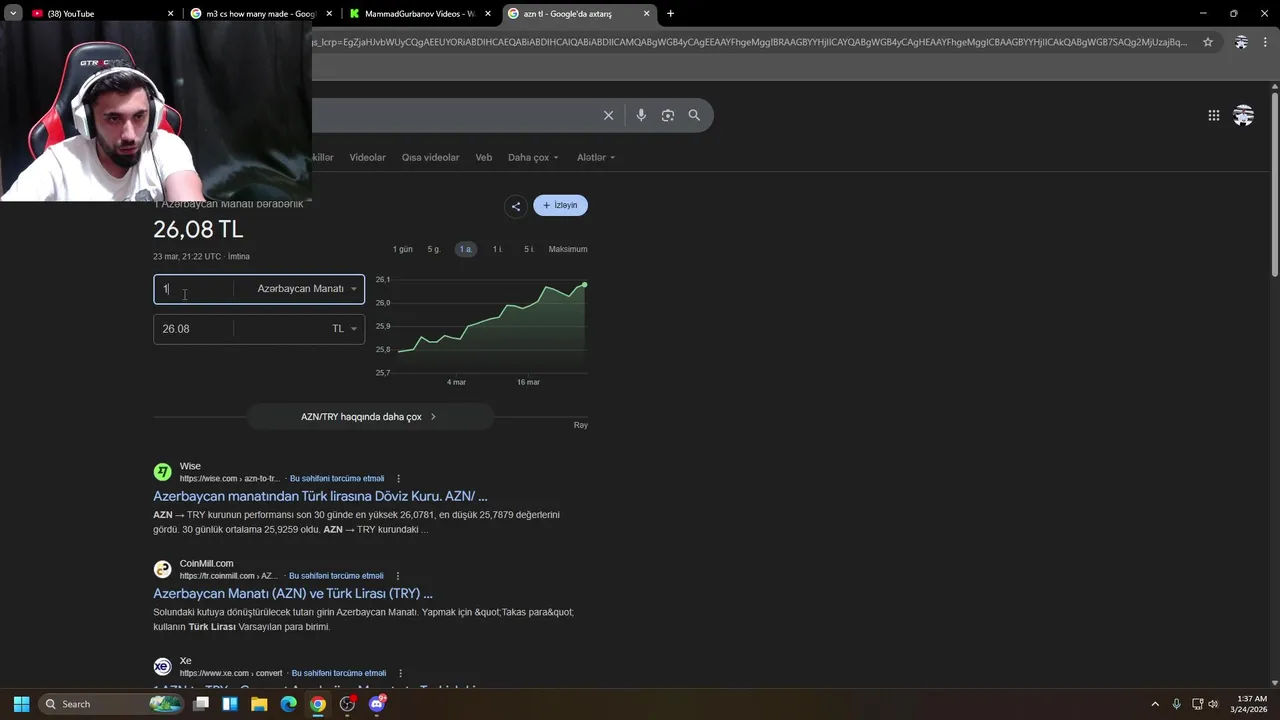This screenshot has width=1280, height=720.
Task: Open Wise Azerbaycan manatından Türk lirasına link
Action: [x=320, y=496]
